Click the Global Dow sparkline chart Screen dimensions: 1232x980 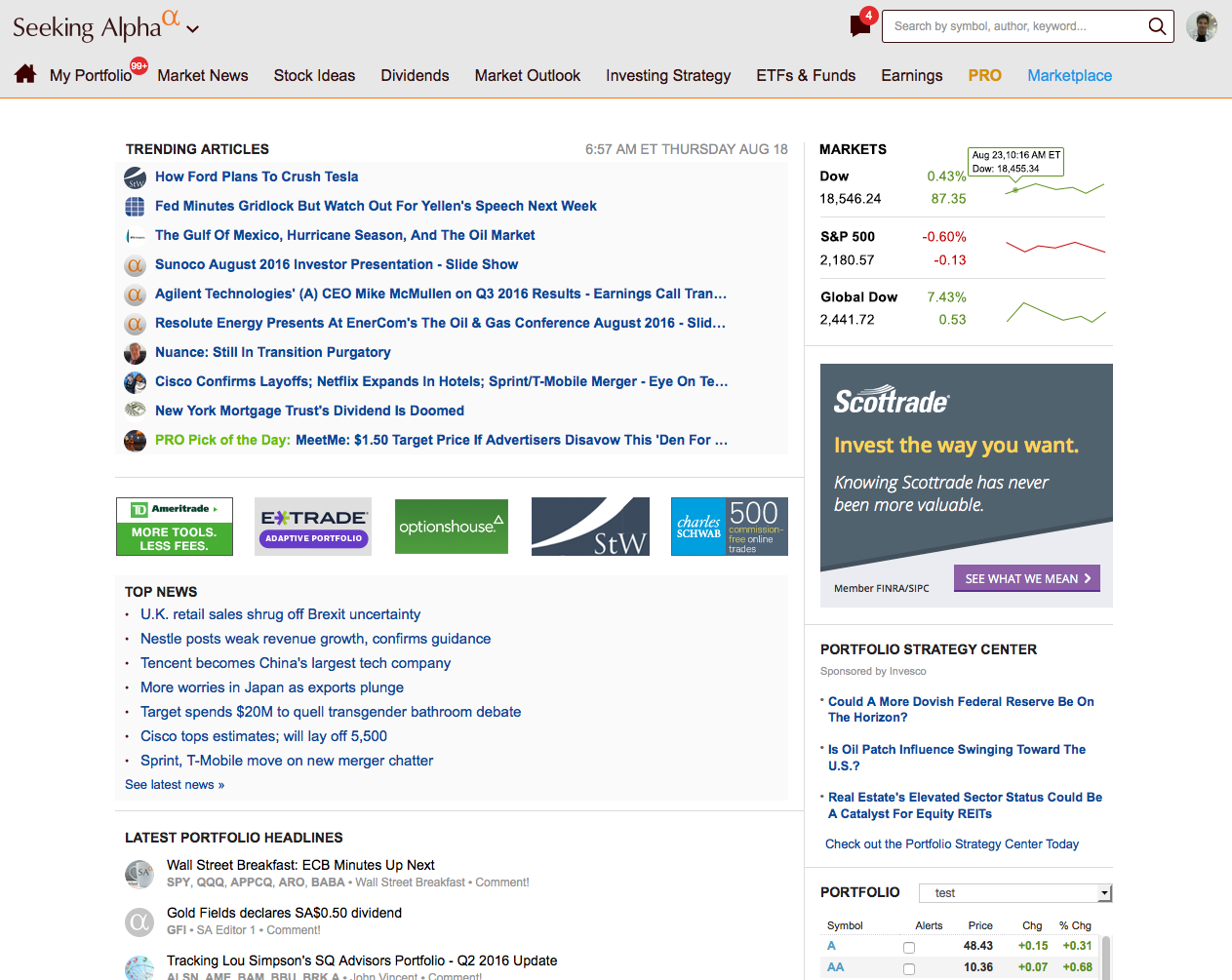click(x=1055, y=312)
